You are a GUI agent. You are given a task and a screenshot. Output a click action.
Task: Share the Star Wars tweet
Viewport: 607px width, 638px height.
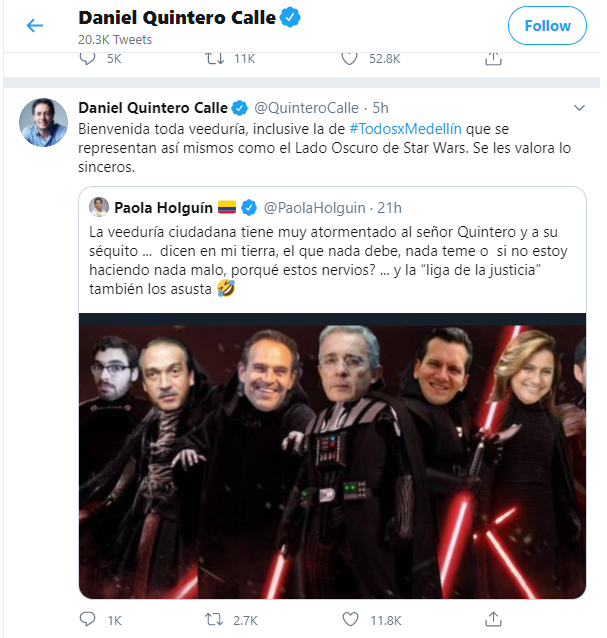click(x=492, y=620)
